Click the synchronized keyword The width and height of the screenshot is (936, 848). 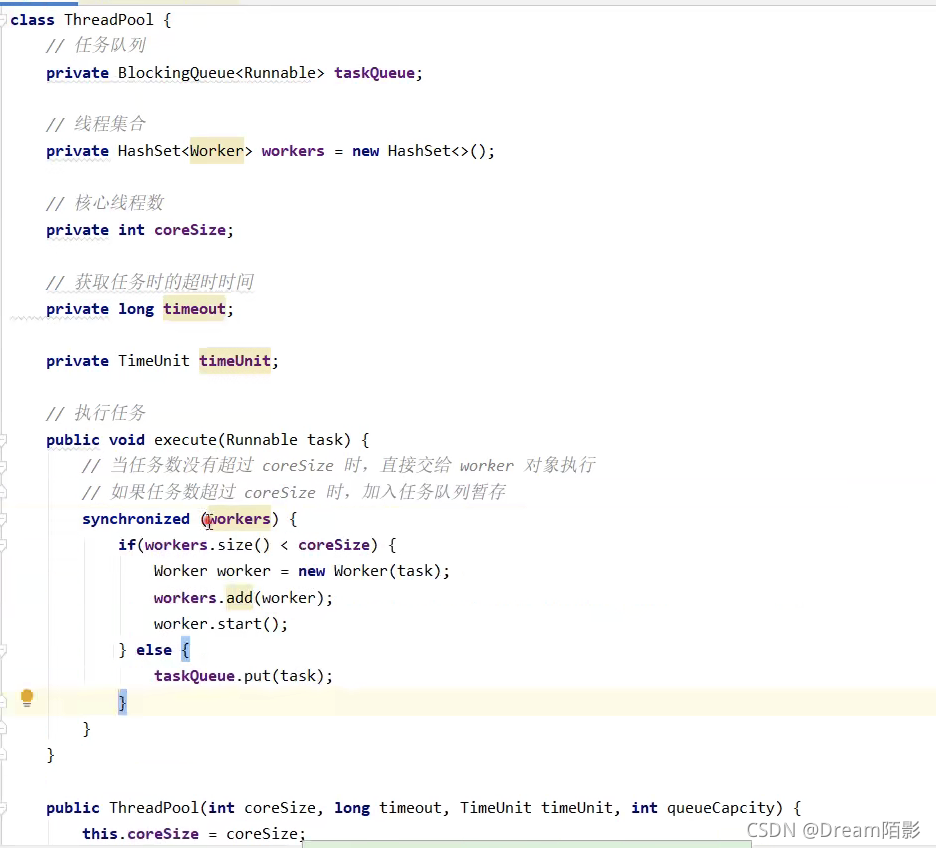(x=136, y=519)
